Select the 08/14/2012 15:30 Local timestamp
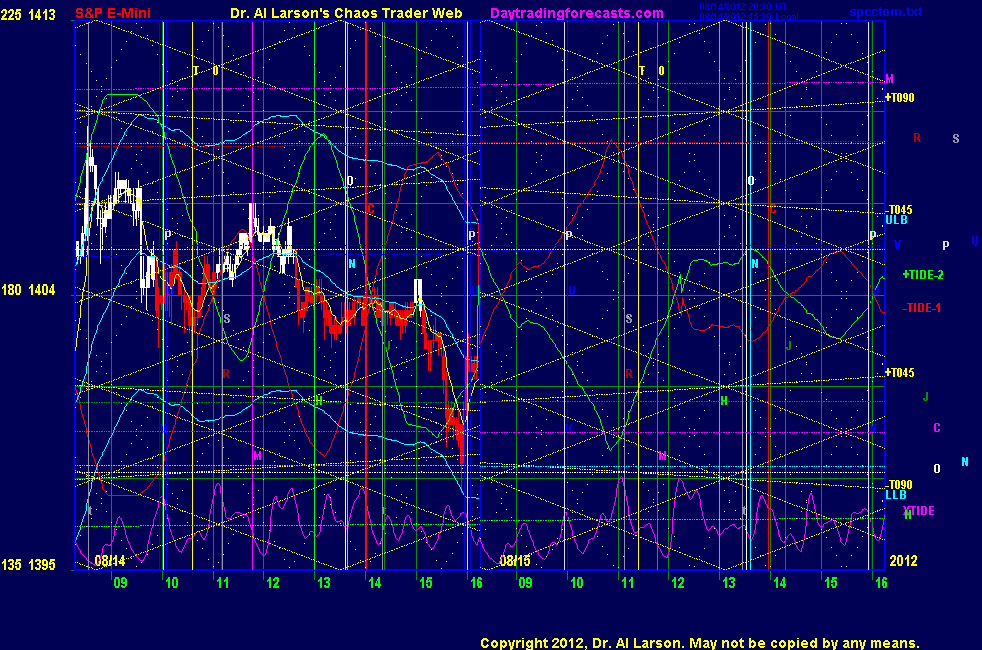The width and height of the screenshot is (982, 650). [x=748, y=16]
